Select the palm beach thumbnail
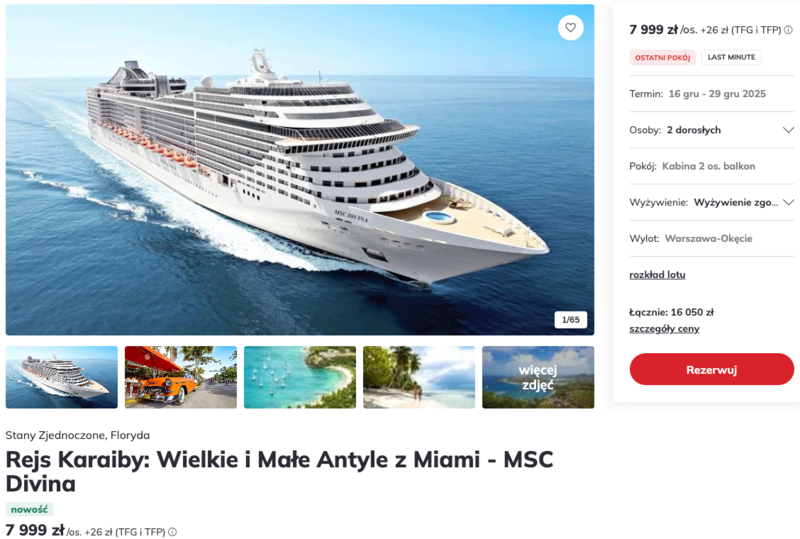800x539 pixels. (x=419, y=377)
